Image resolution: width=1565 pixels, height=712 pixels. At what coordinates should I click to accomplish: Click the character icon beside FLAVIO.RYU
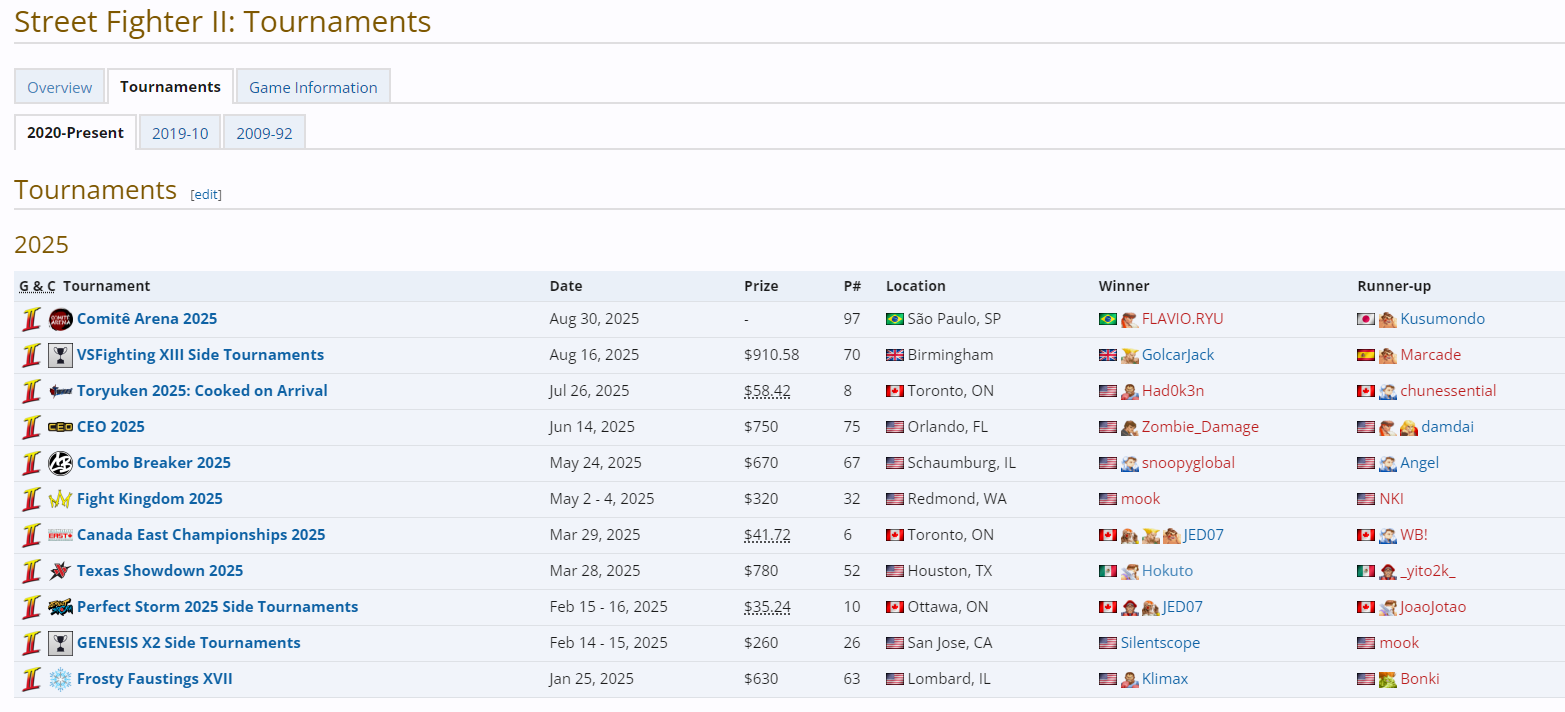[x=1130, y=319]
